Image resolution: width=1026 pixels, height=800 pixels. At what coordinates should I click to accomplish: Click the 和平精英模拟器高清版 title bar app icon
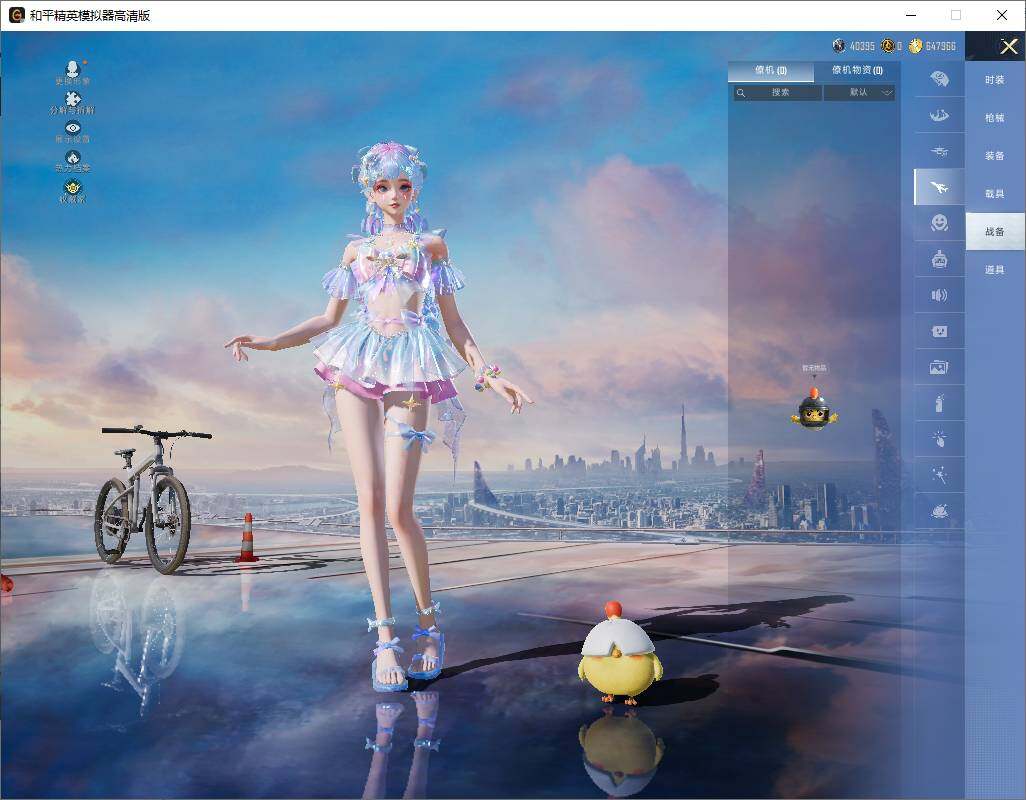[x=16, y=15]
